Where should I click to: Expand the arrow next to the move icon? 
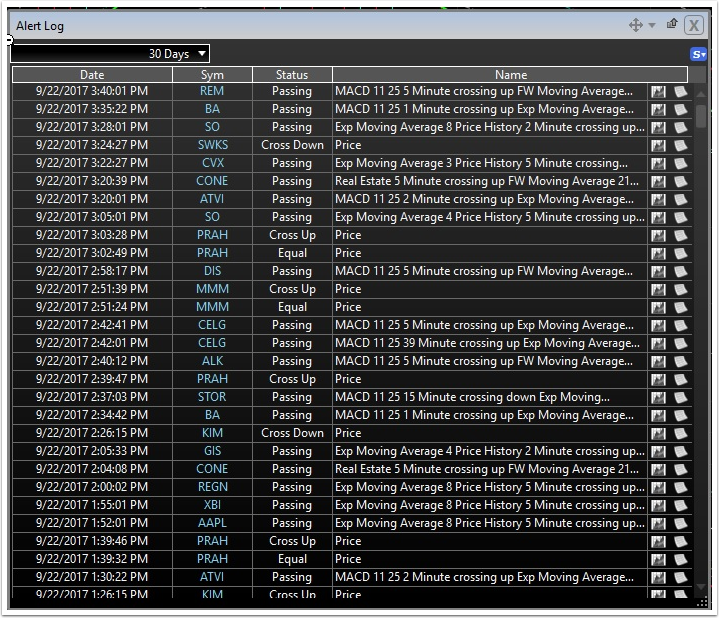[652, 25]
